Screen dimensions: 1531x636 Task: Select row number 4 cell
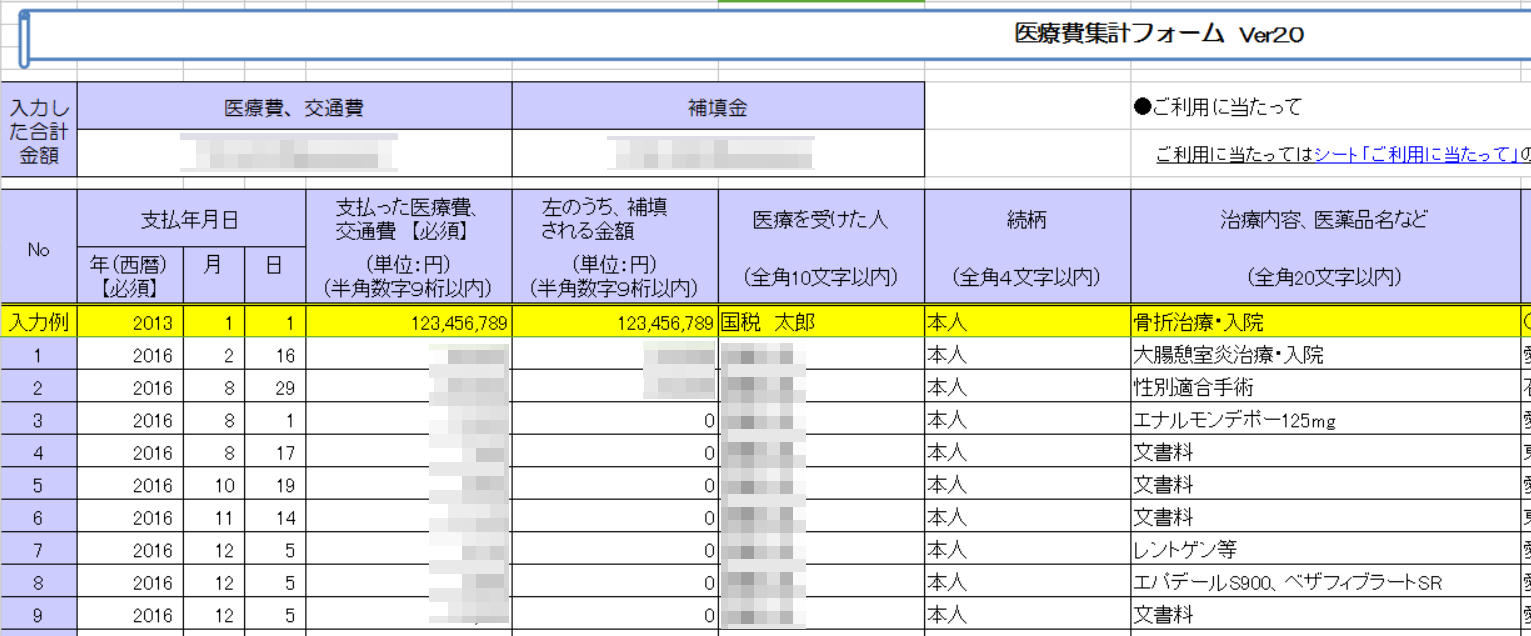pyautogui.click(x=39, y=452)
